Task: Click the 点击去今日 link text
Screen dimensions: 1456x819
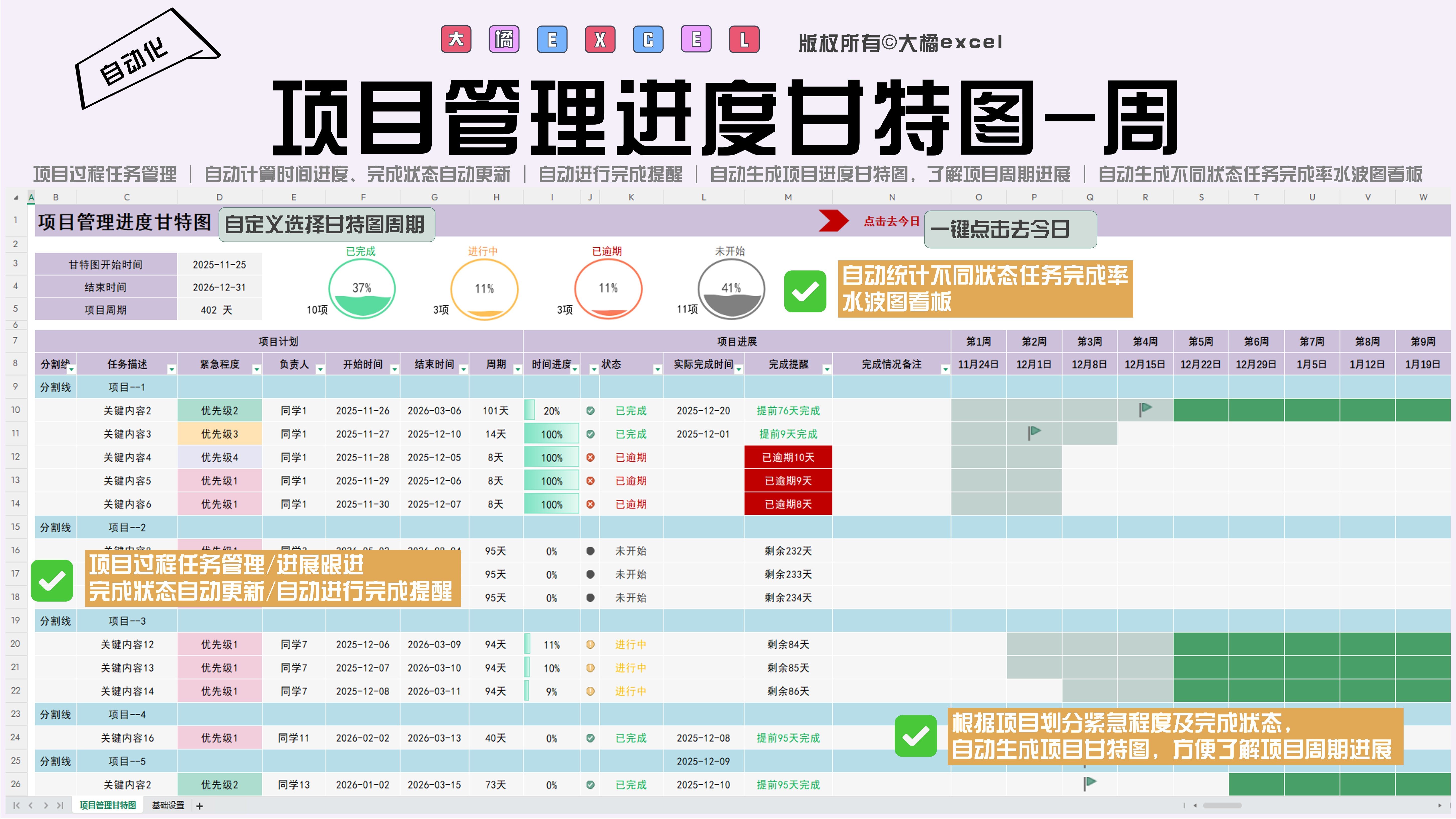Action: point(891,221)
